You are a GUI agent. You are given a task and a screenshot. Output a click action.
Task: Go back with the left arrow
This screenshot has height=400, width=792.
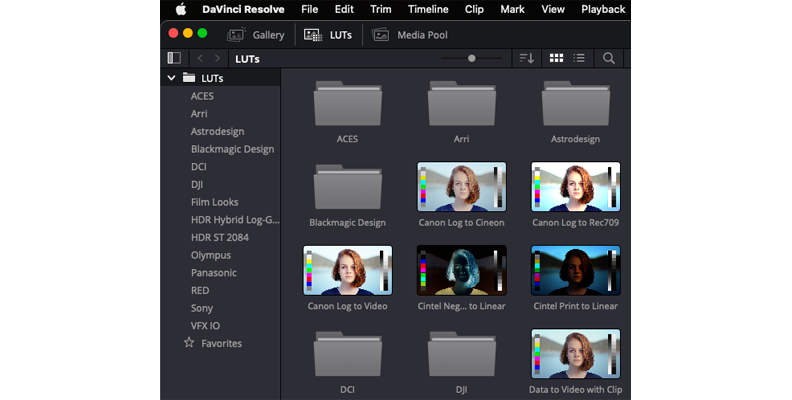(200, 59)
